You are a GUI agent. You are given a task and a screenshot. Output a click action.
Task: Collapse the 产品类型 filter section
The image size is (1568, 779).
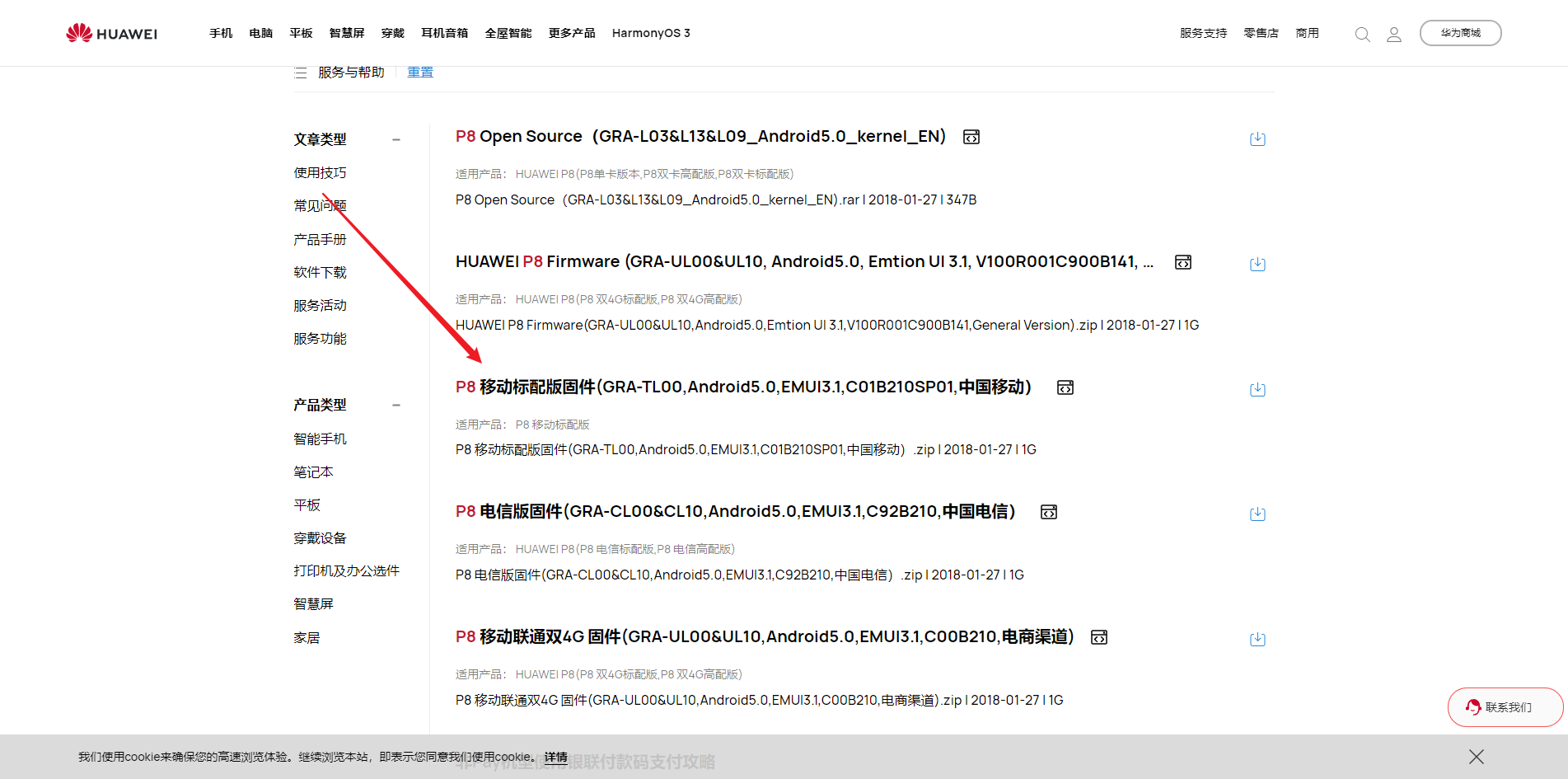[x=396, y=405]
